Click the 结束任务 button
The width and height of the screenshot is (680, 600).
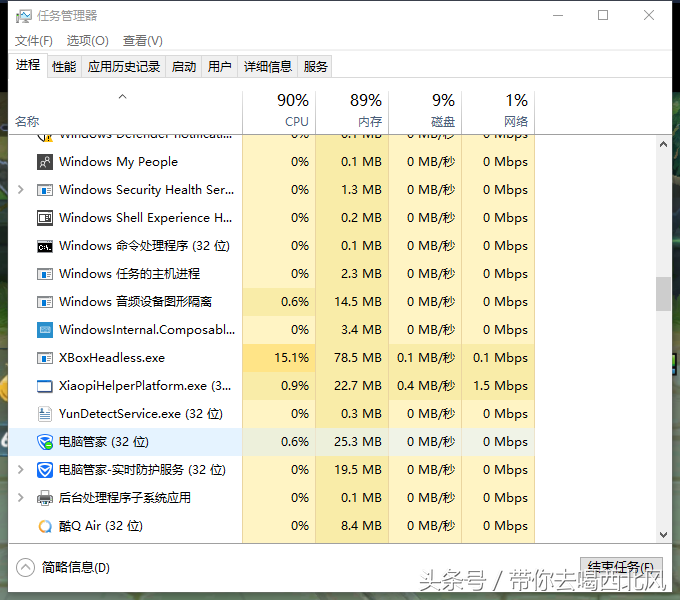click(621, 567)
